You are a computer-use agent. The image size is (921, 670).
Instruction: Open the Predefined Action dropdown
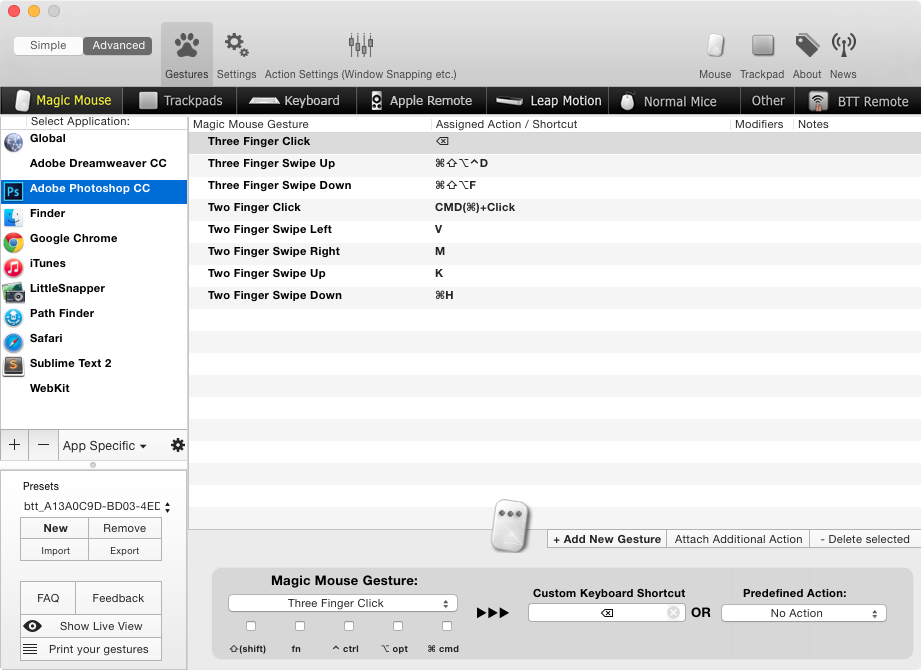coord(804,613)
